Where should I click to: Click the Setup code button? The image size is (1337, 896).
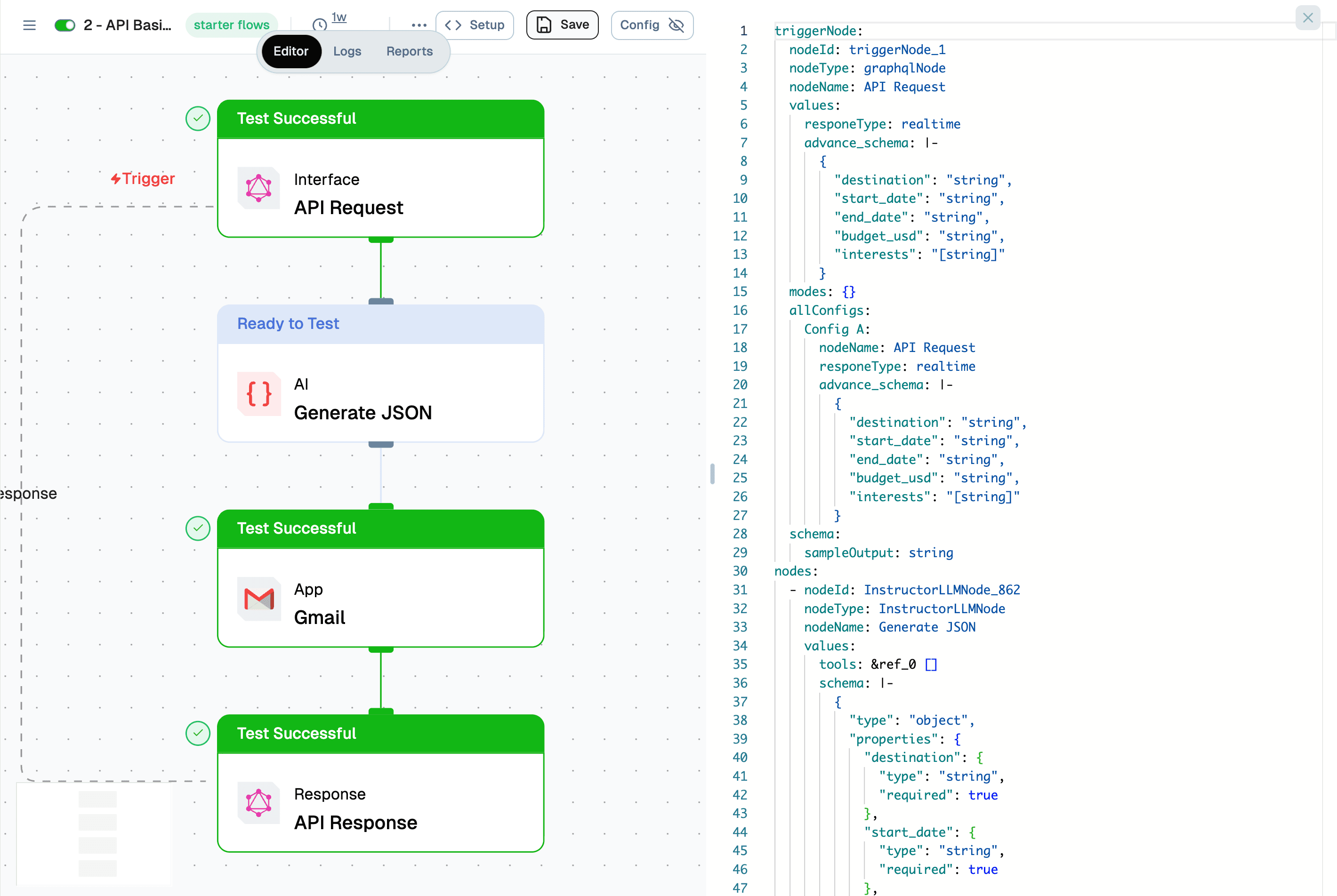(x=475, y=25)
